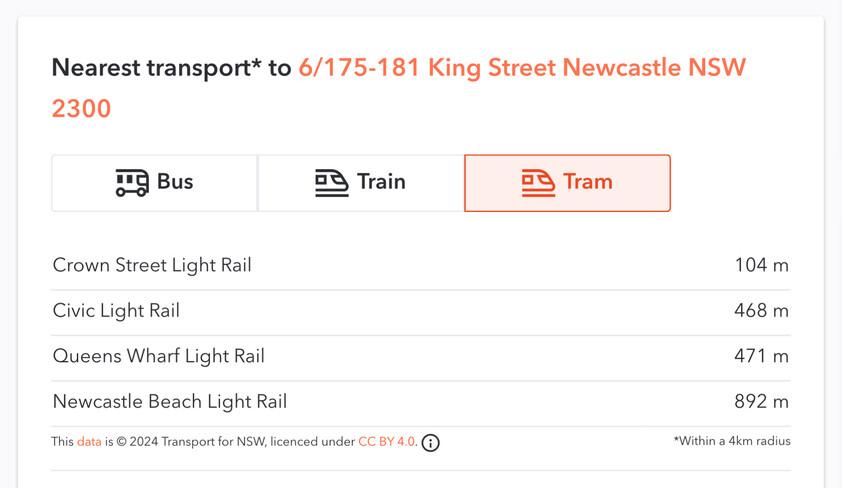Viewport: 842px width, 488px height.
Task: Click the orange tram icon
Action: click(x=538, y=183)
